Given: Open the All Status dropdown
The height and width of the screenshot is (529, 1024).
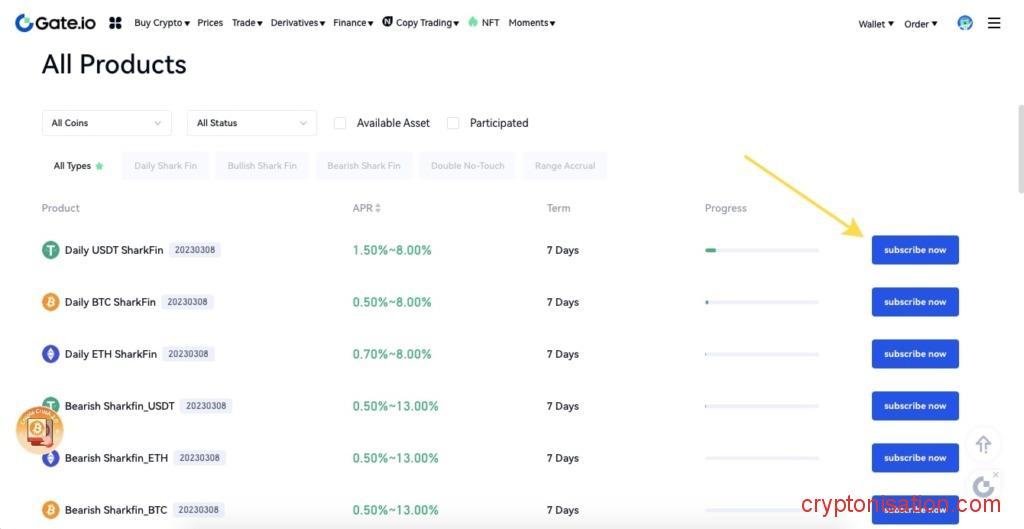Looking at the screenshot, I should coord(251,123).
